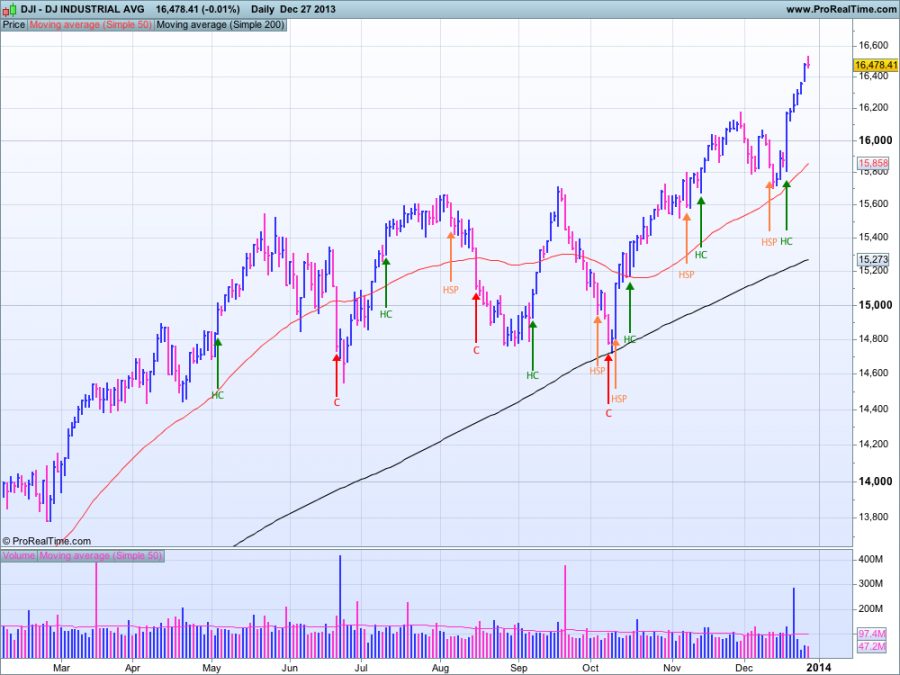
Task: Click the DJI - DJ INDUSTRIAL AVG title text
Action: (x=83, y=9)
